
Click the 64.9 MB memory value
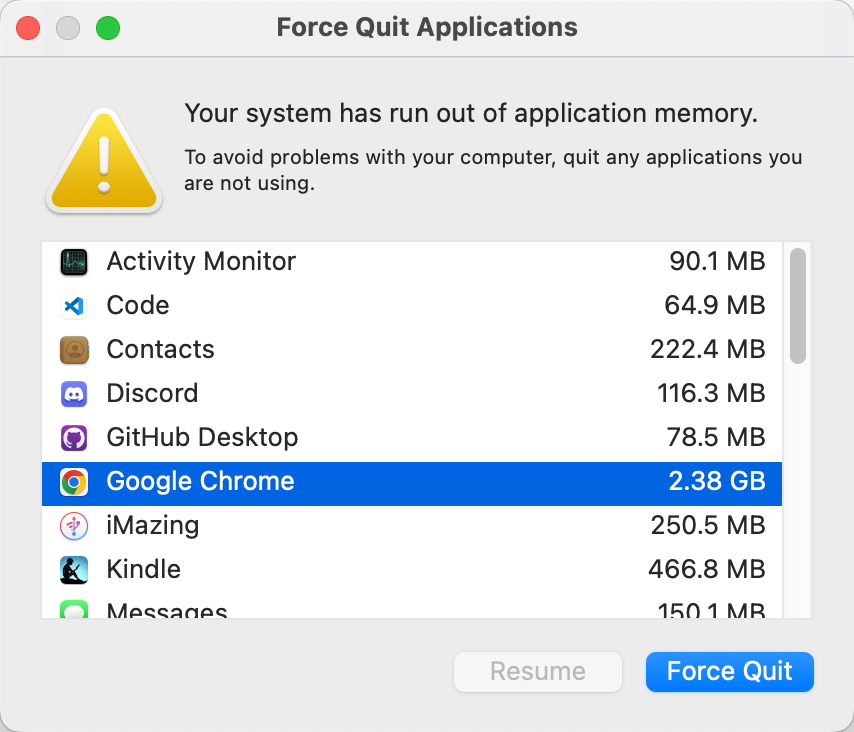click(715, 306)
